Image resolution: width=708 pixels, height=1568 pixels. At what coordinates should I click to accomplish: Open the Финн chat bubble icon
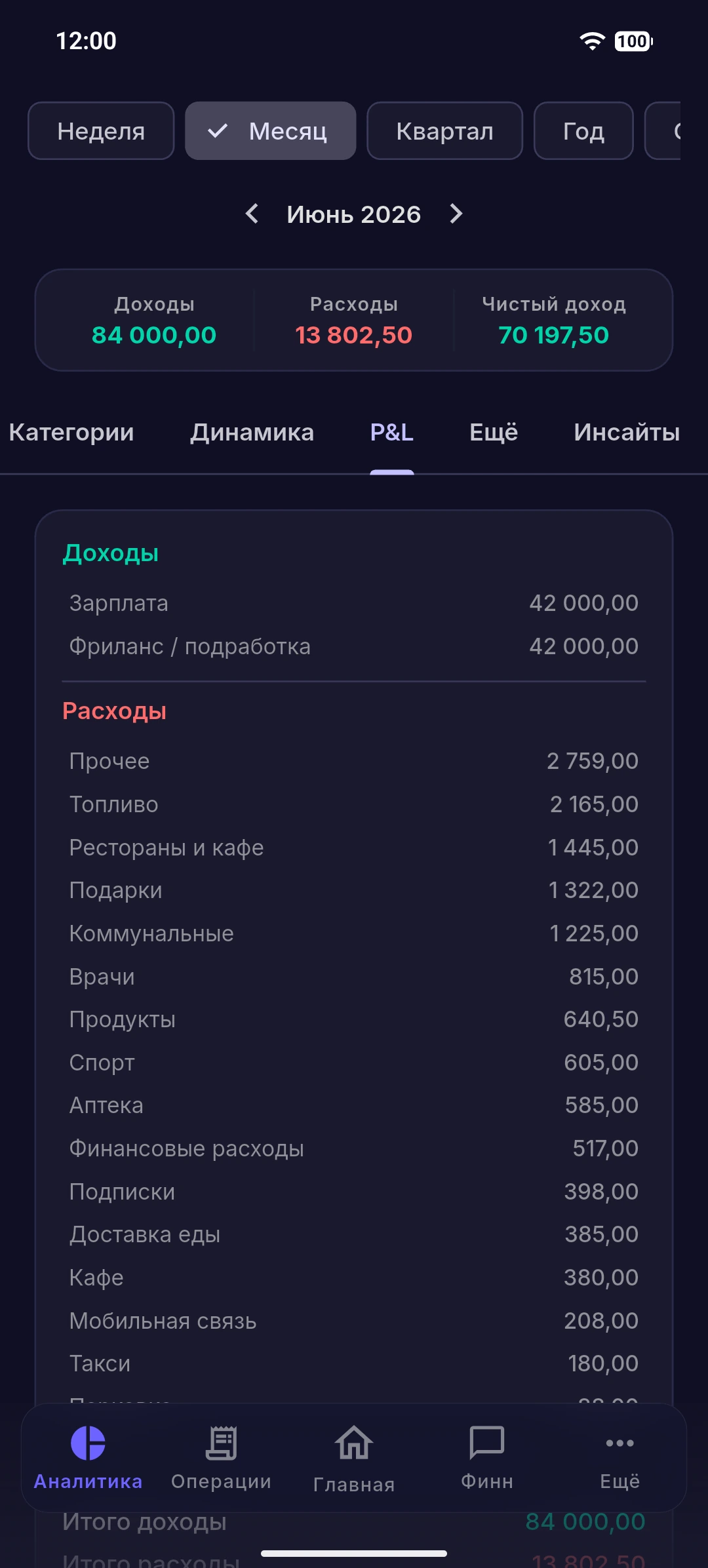(487, 1443)
